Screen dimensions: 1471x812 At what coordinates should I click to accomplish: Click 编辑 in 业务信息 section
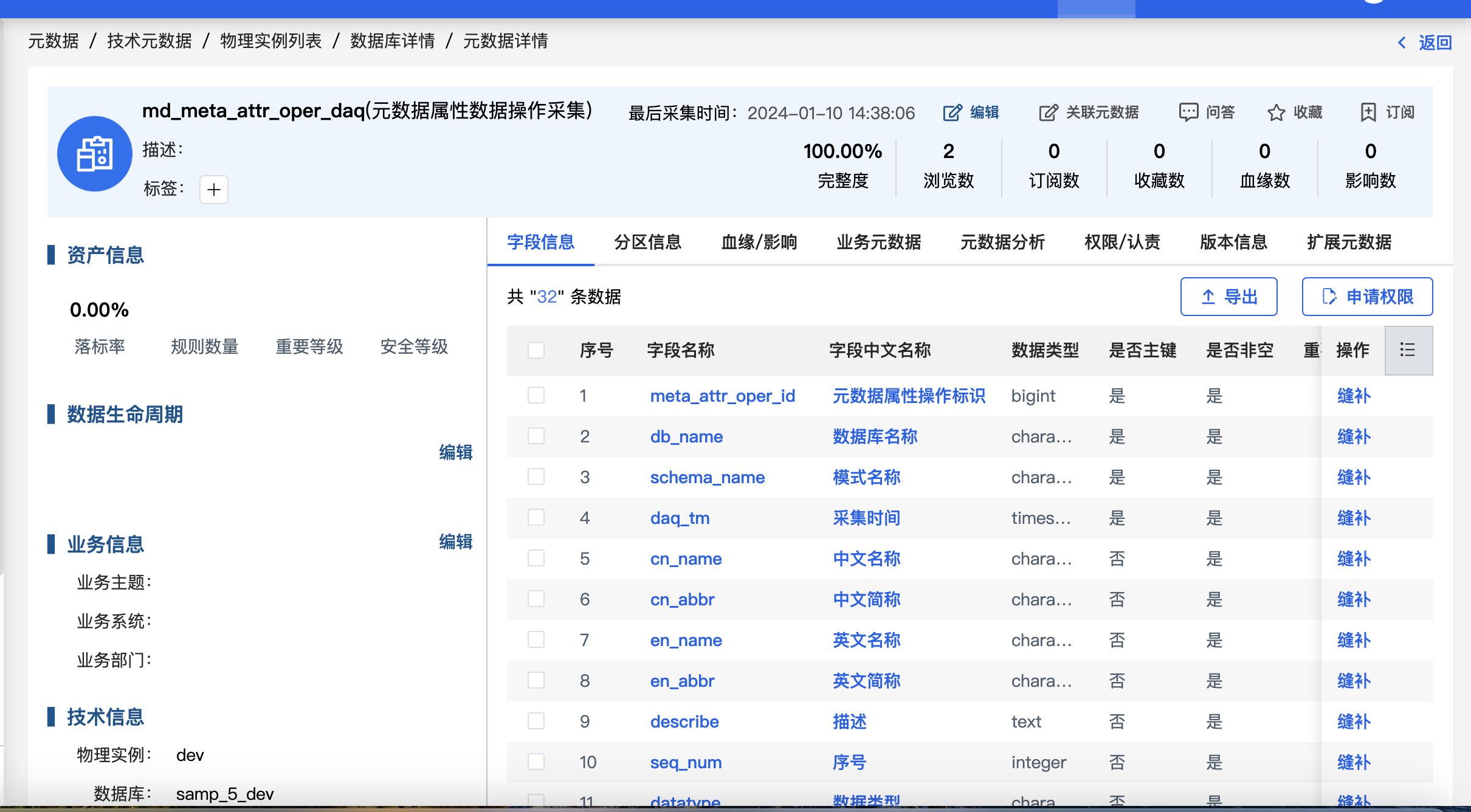pyautogui.click(x=456, y=542)
